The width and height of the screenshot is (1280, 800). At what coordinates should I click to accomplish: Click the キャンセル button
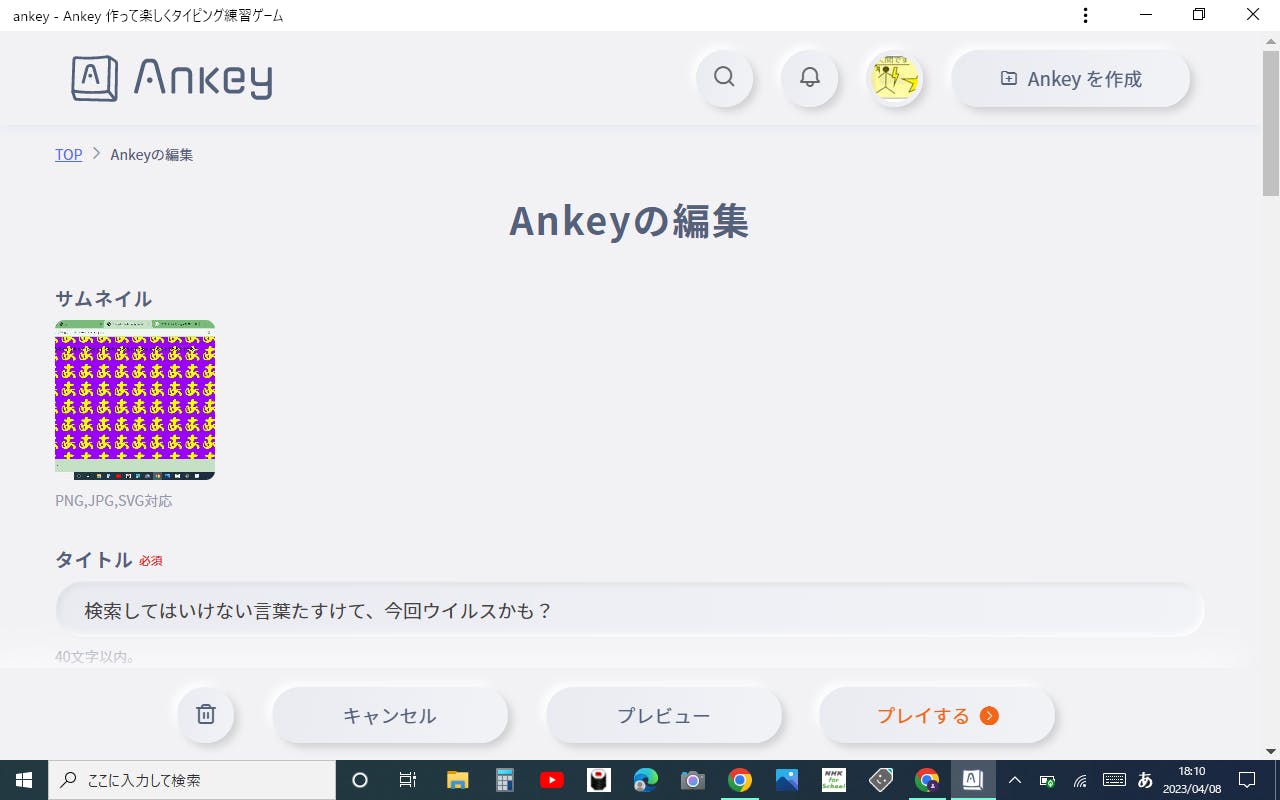[390, 715]
